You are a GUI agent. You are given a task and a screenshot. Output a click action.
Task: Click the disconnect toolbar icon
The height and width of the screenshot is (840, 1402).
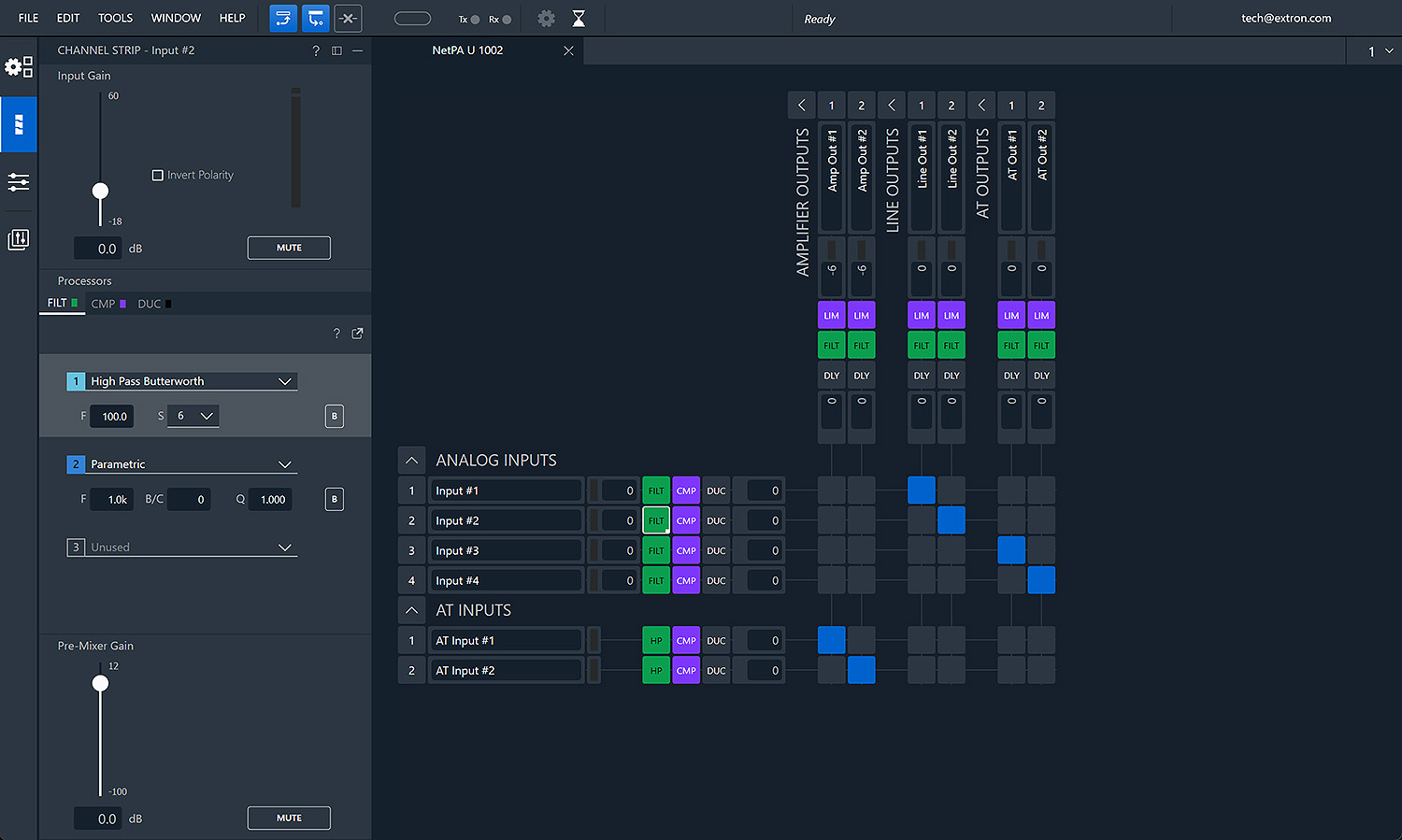pyautogui.click(x=348, y=19)
